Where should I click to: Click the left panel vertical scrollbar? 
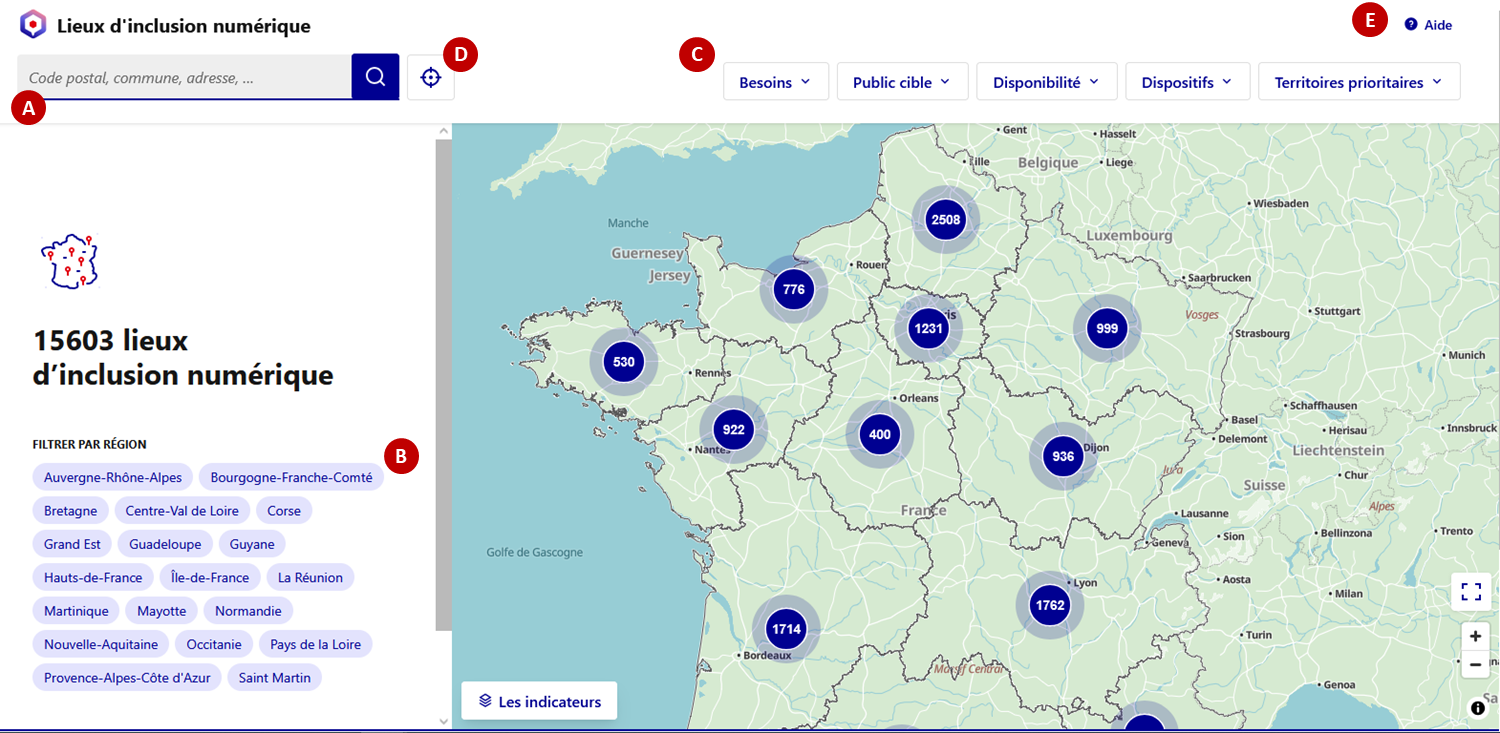443,384
